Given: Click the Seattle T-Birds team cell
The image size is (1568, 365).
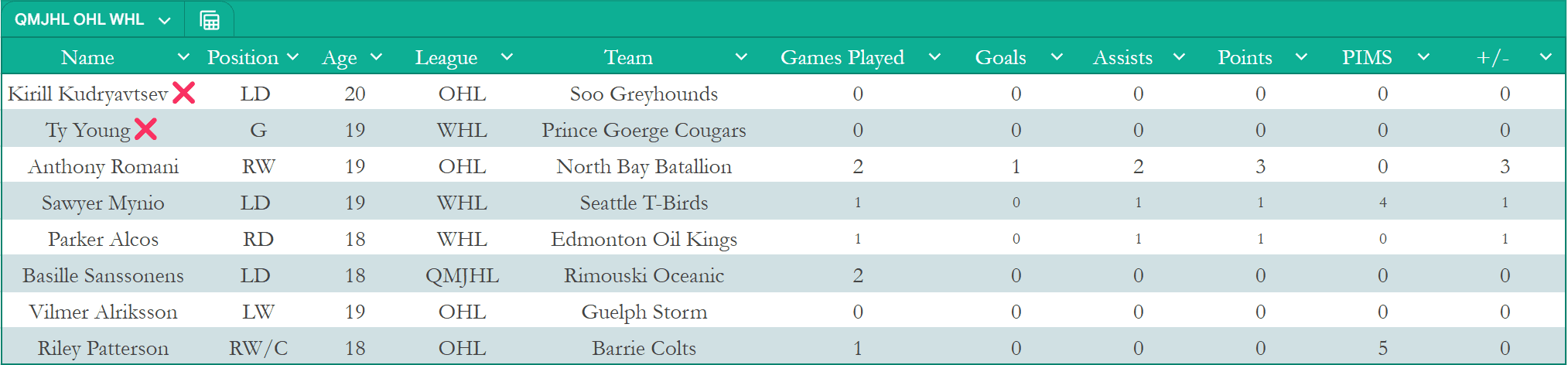Looking at the screenshot, I should point(644,203).
